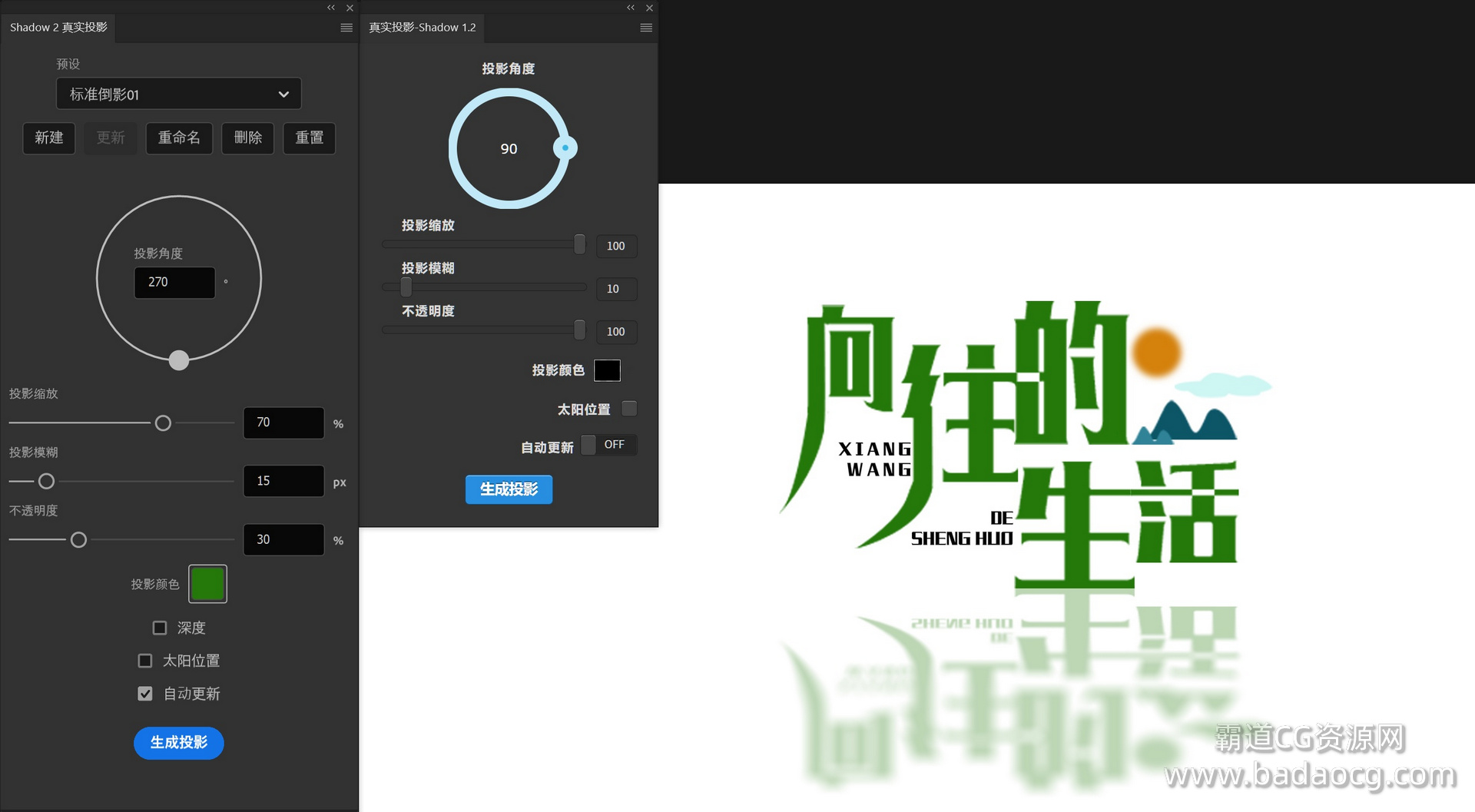
Task: Collapse the Shadow 2 panel with double arrows
Action: [331, 8]
